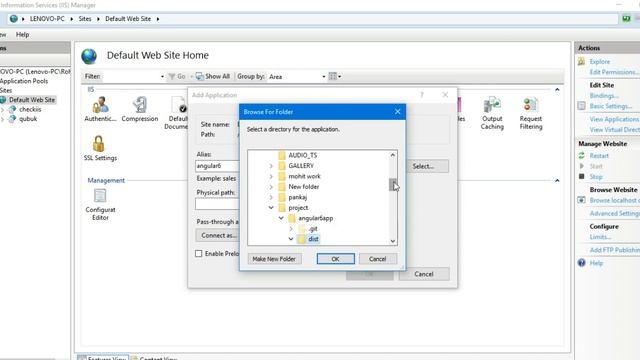The width and height of the screenshot is (640, 360).
Task: Click the Default Web Site breadcrumb
Action: click(x=128, y=19)
